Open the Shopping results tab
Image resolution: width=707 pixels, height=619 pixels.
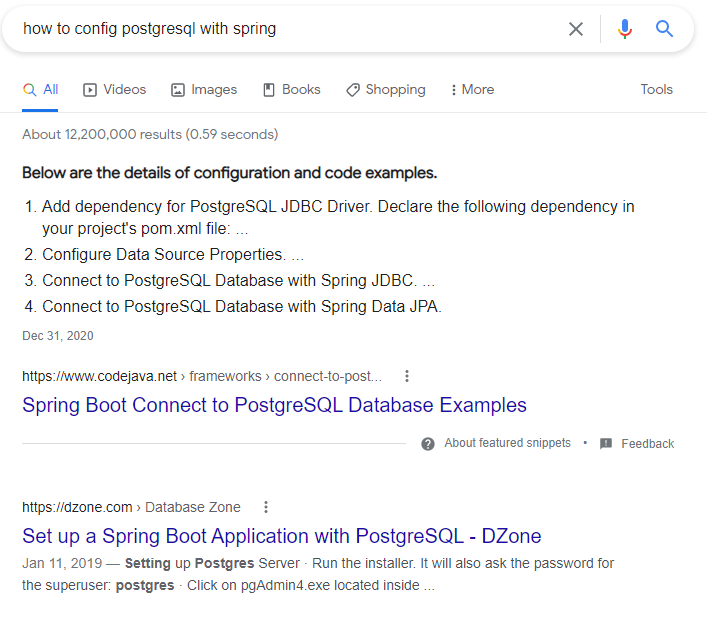click(x=386, y=89)
